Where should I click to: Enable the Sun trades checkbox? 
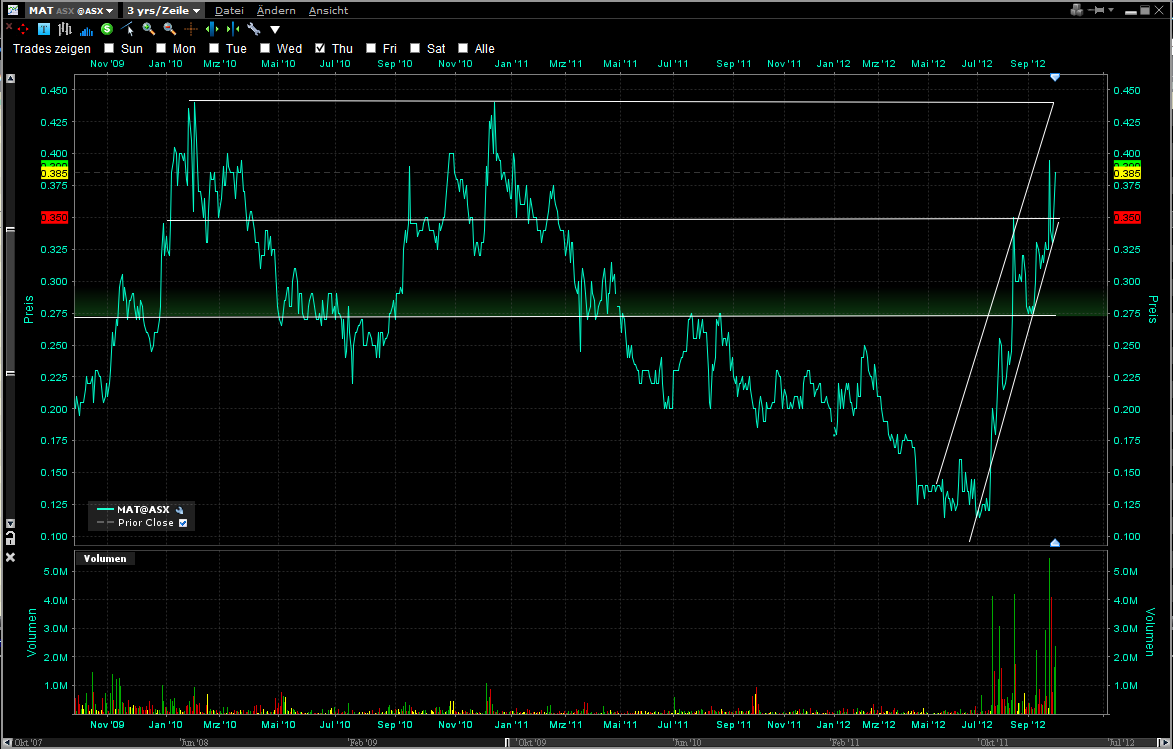[x=109, y=48]
